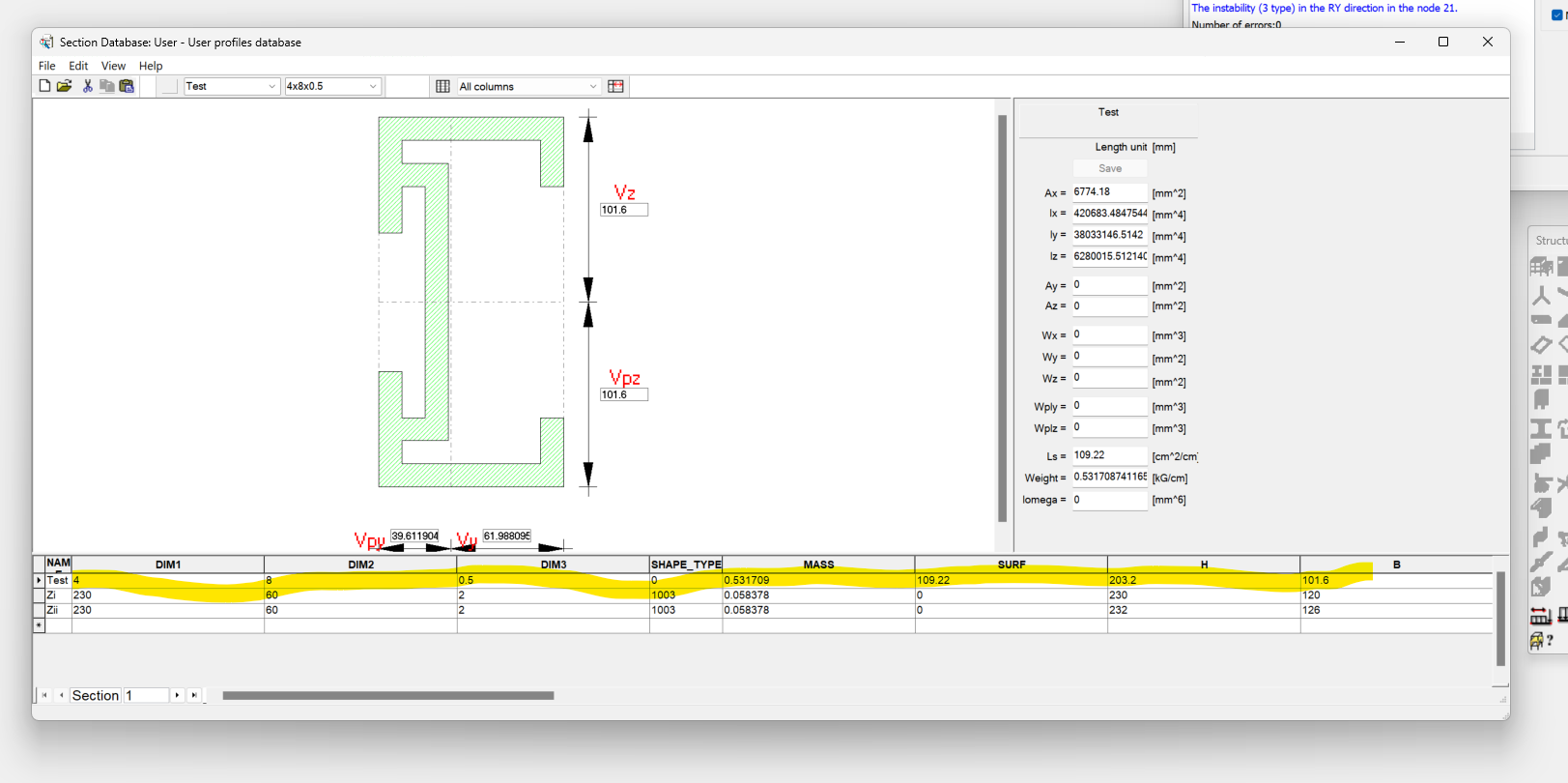Click the DIM1 column header

click(168, 565)
